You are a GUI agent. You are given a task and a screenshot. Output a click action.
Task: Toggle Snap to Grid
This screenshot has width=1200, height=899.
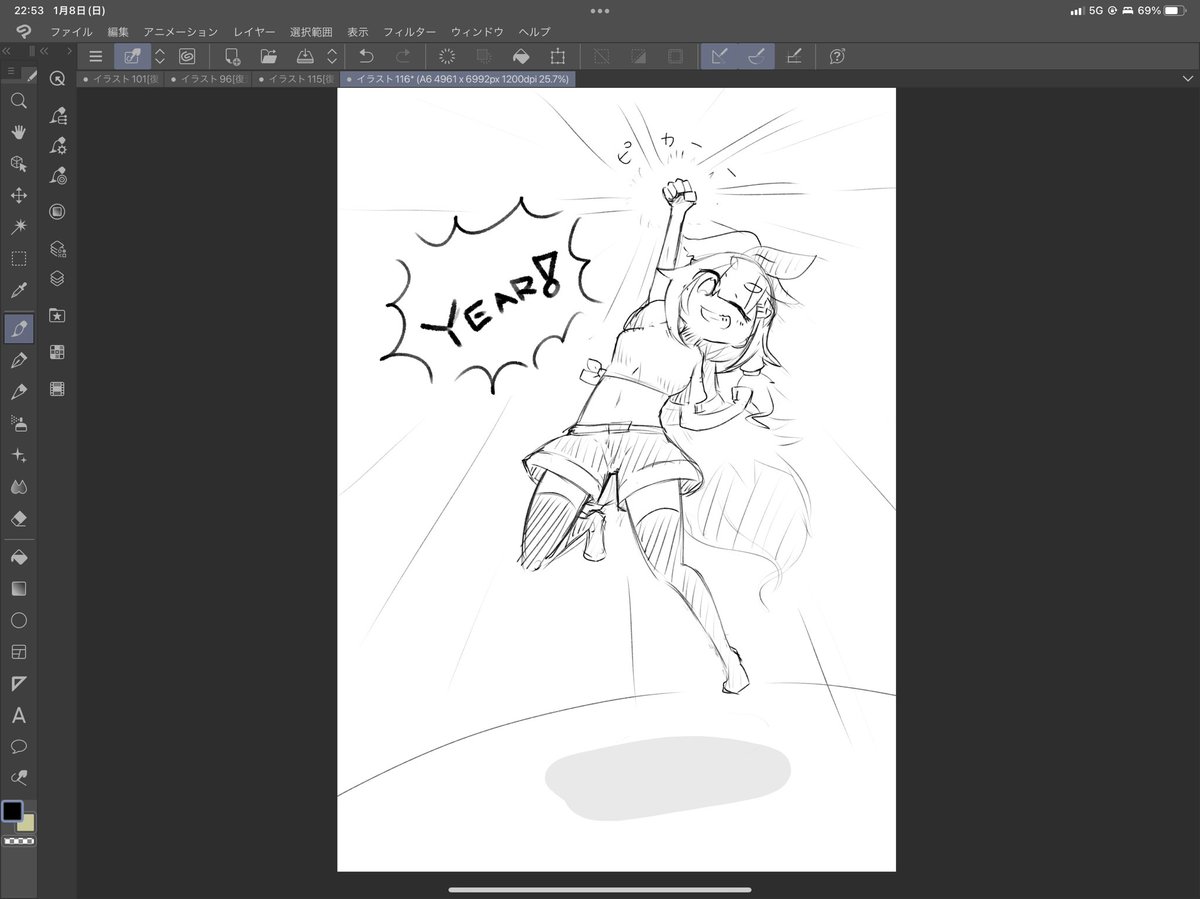[x=794, y=56]
